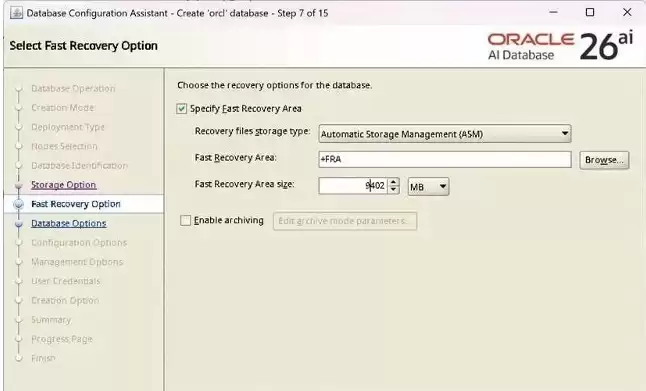Minimize the Database Configuration Assistant window

coord(553,12)
